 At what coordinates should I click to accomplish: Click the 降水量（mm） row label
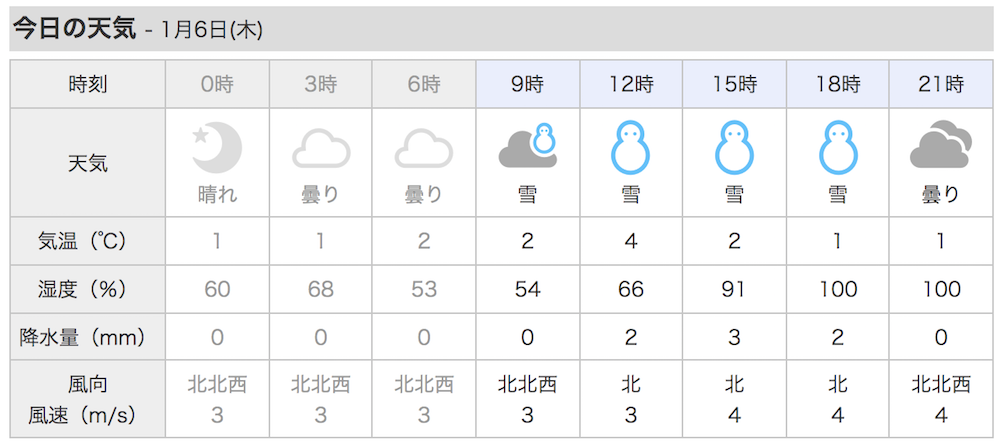pos(88,337)
